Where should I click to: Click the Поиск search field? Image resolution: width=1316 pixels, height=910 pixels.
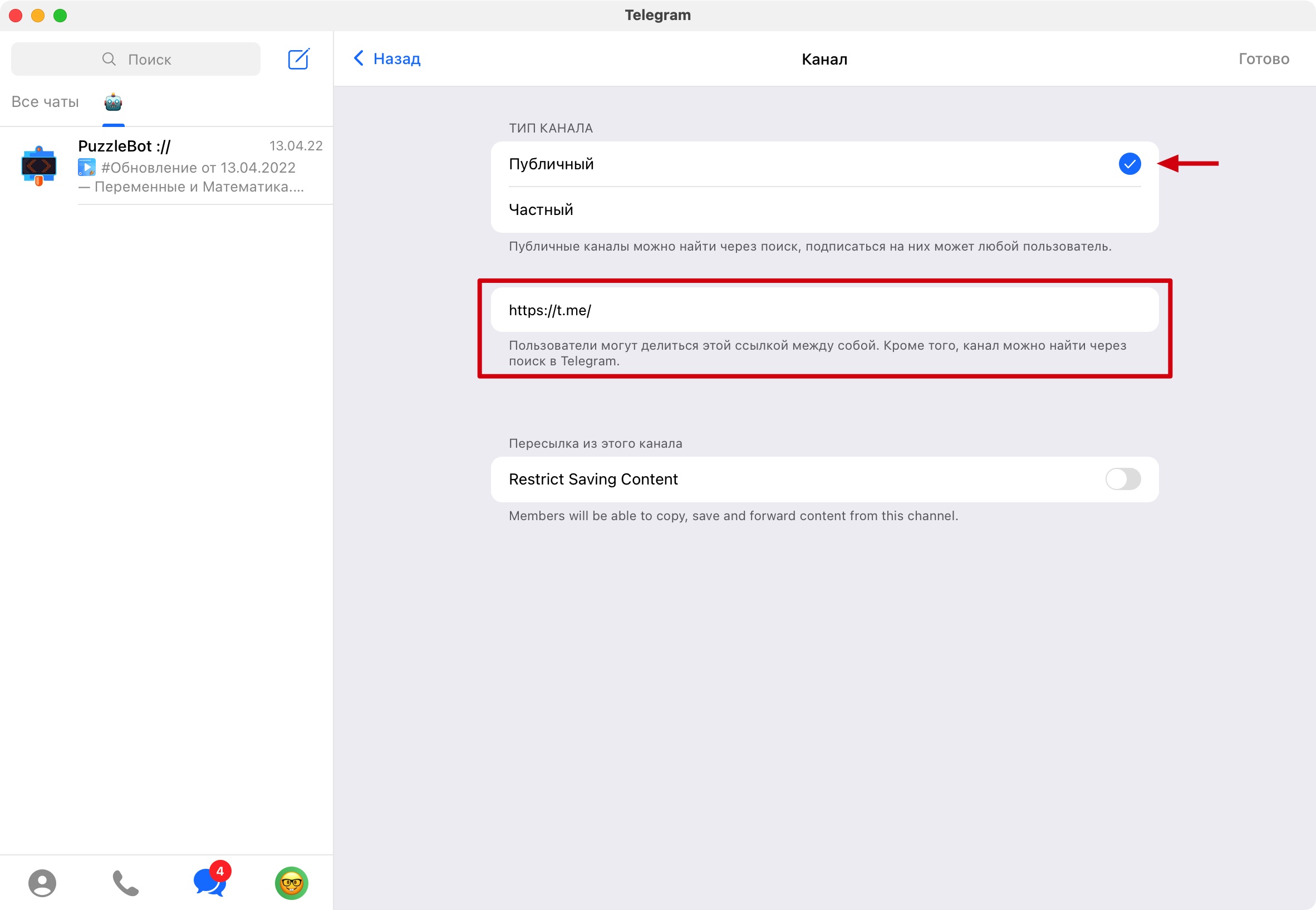coord(136,59)
